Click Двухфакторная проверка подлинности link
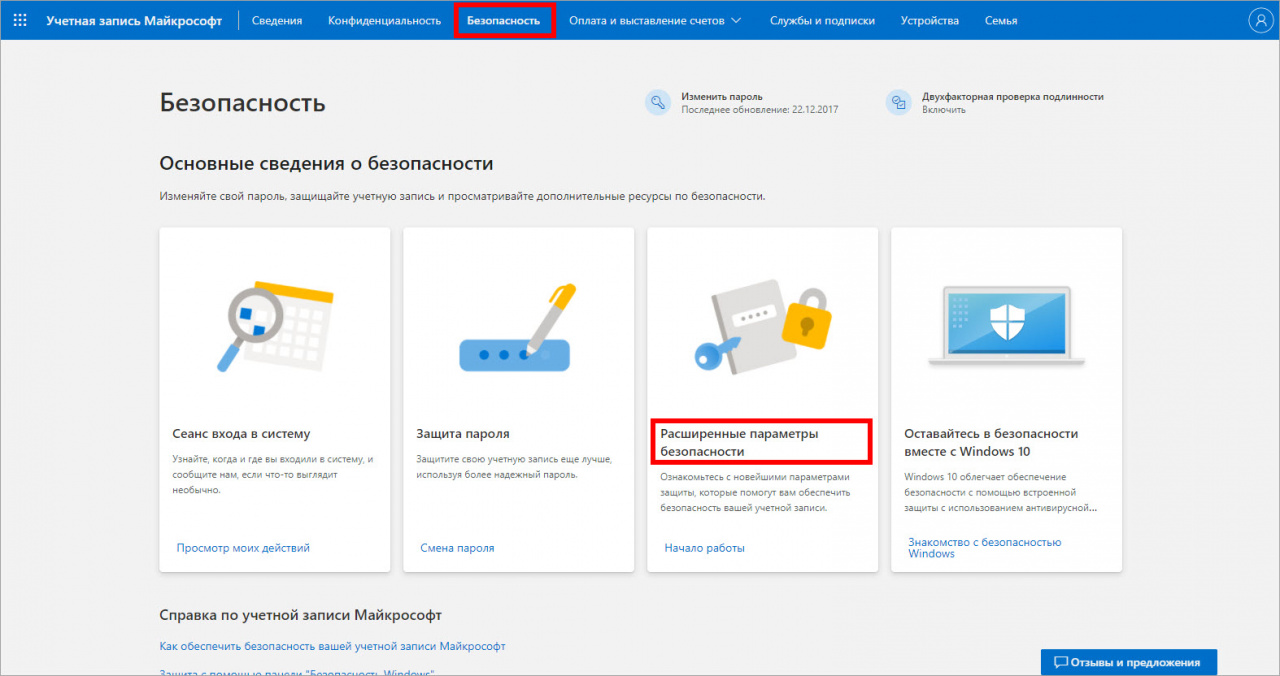The width and height of the screenshot is (1280, 676). click(x=1013, y=96)
